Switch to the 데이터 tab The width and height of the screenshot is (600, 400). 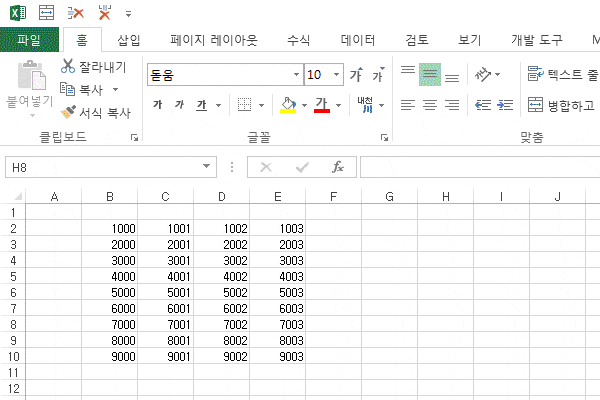tap(358, 40)
